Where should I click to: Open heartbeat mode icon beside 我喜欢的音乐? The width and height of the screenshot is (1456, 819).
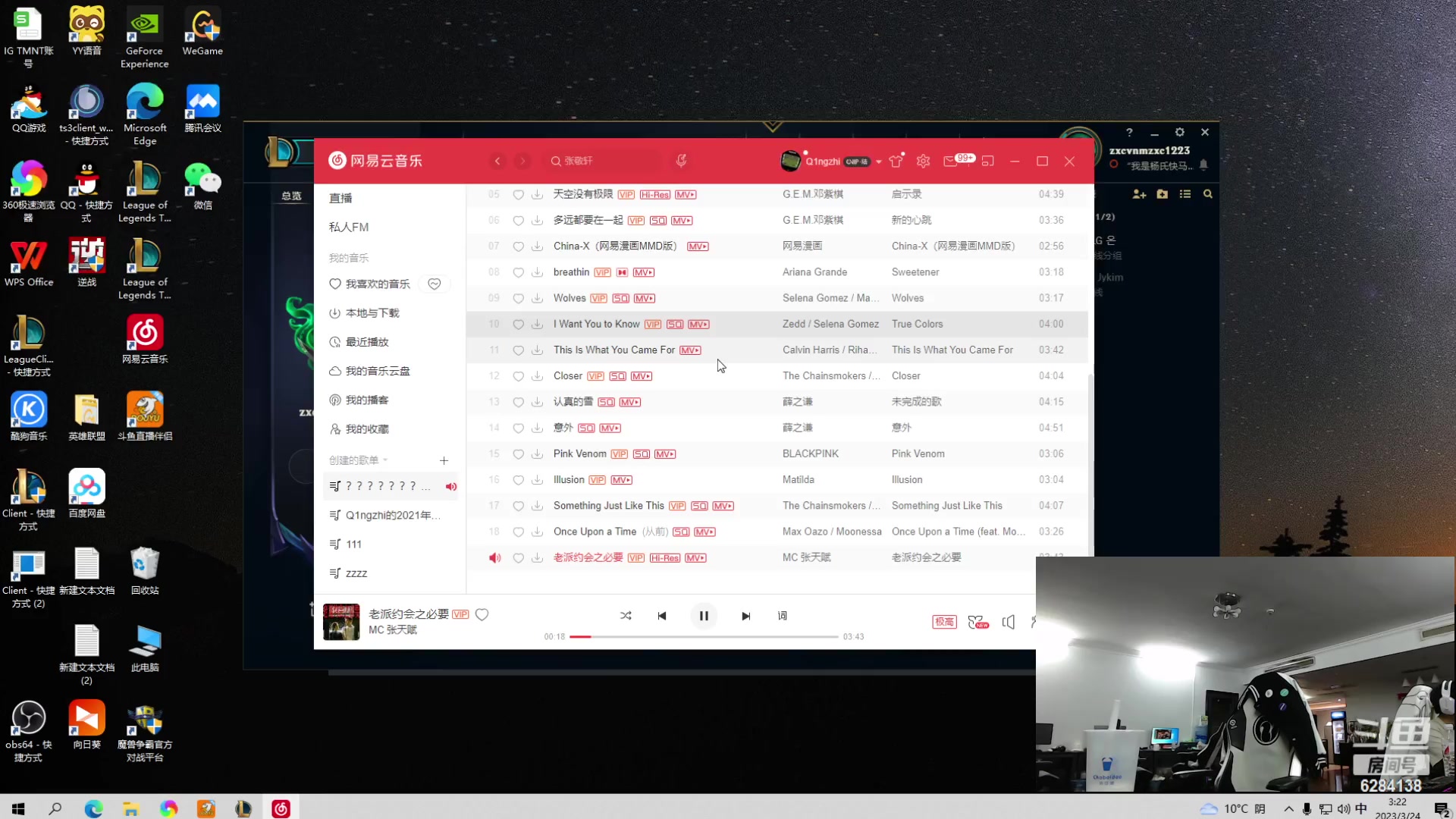[435, 284]
